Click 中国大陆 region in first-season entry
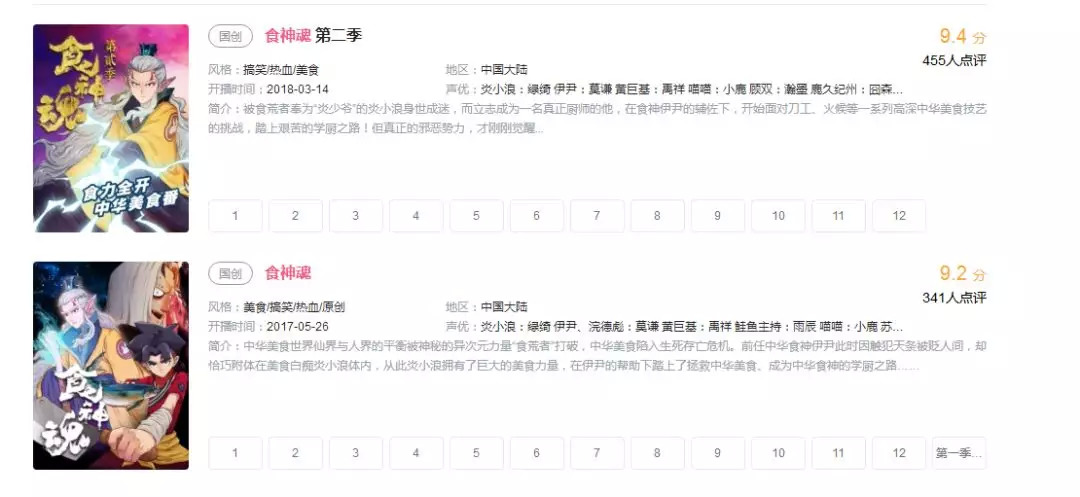The height and width of the screenshot is (497, 1080). 504,307
